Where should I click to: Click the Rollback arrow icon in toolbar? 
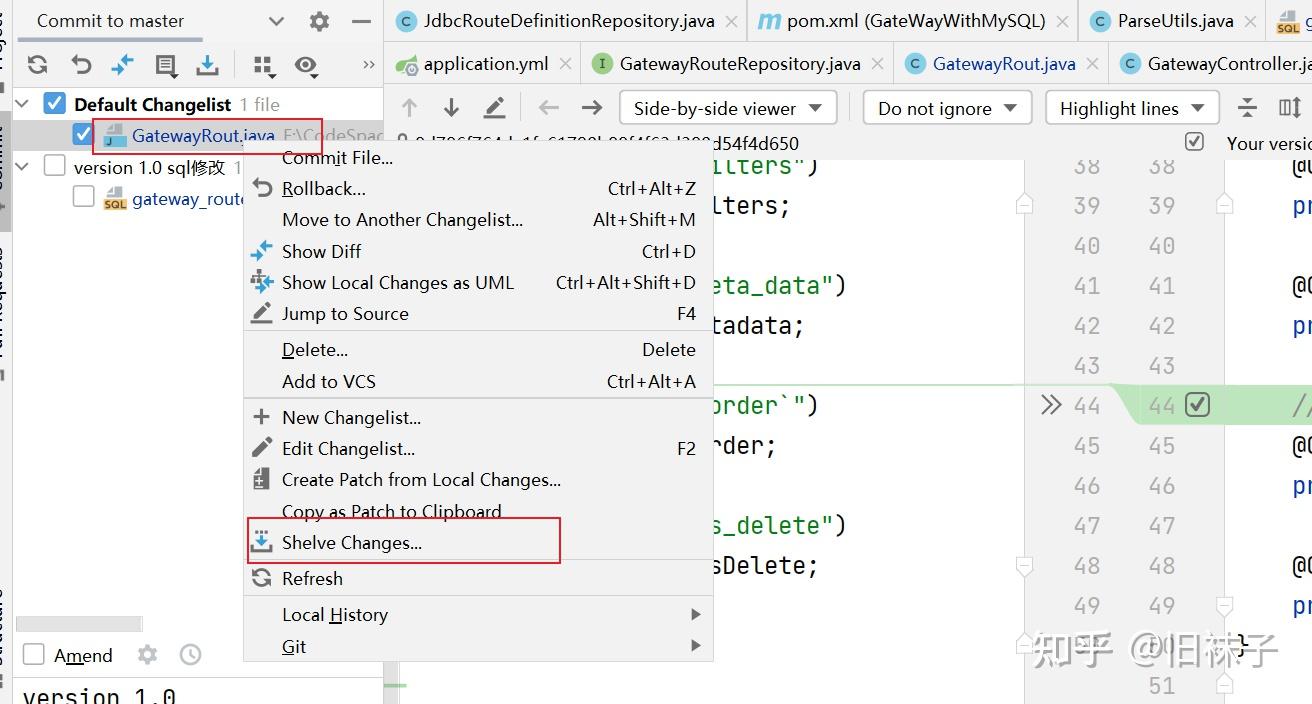click(x=81, y=65)
